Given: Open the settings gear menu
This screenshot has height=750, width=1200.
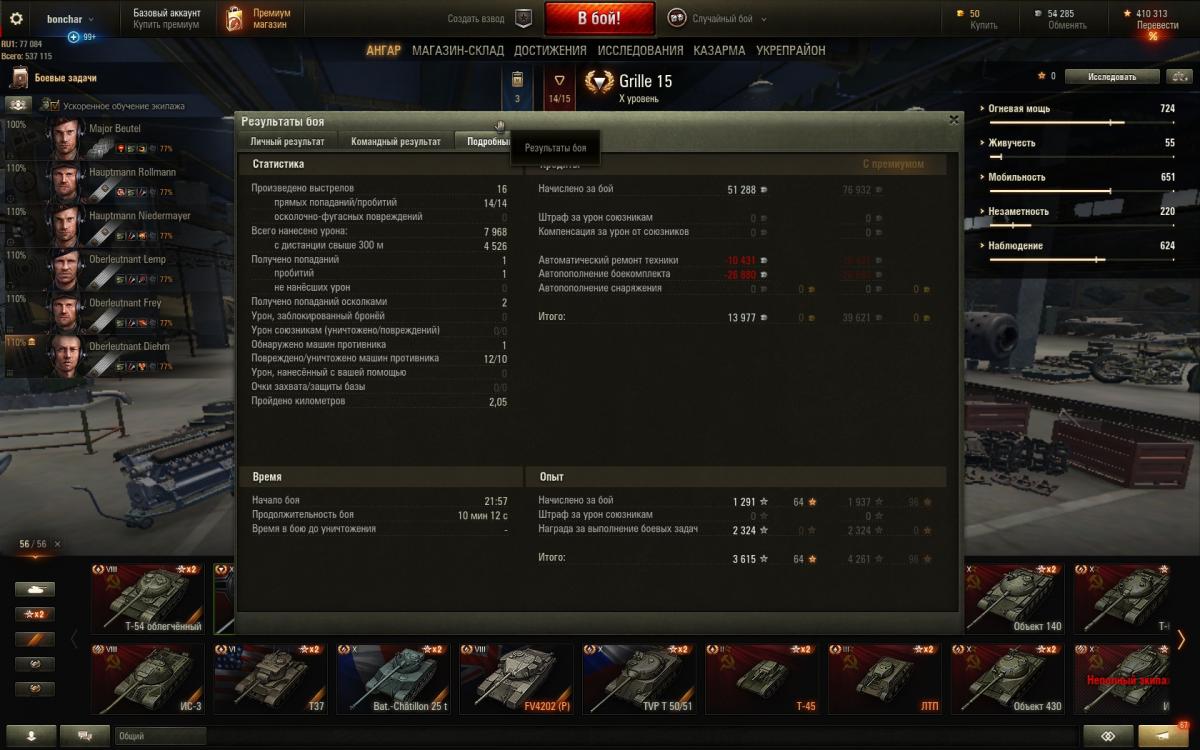Looking at the screenshot, I should click(x=16, y=18).
